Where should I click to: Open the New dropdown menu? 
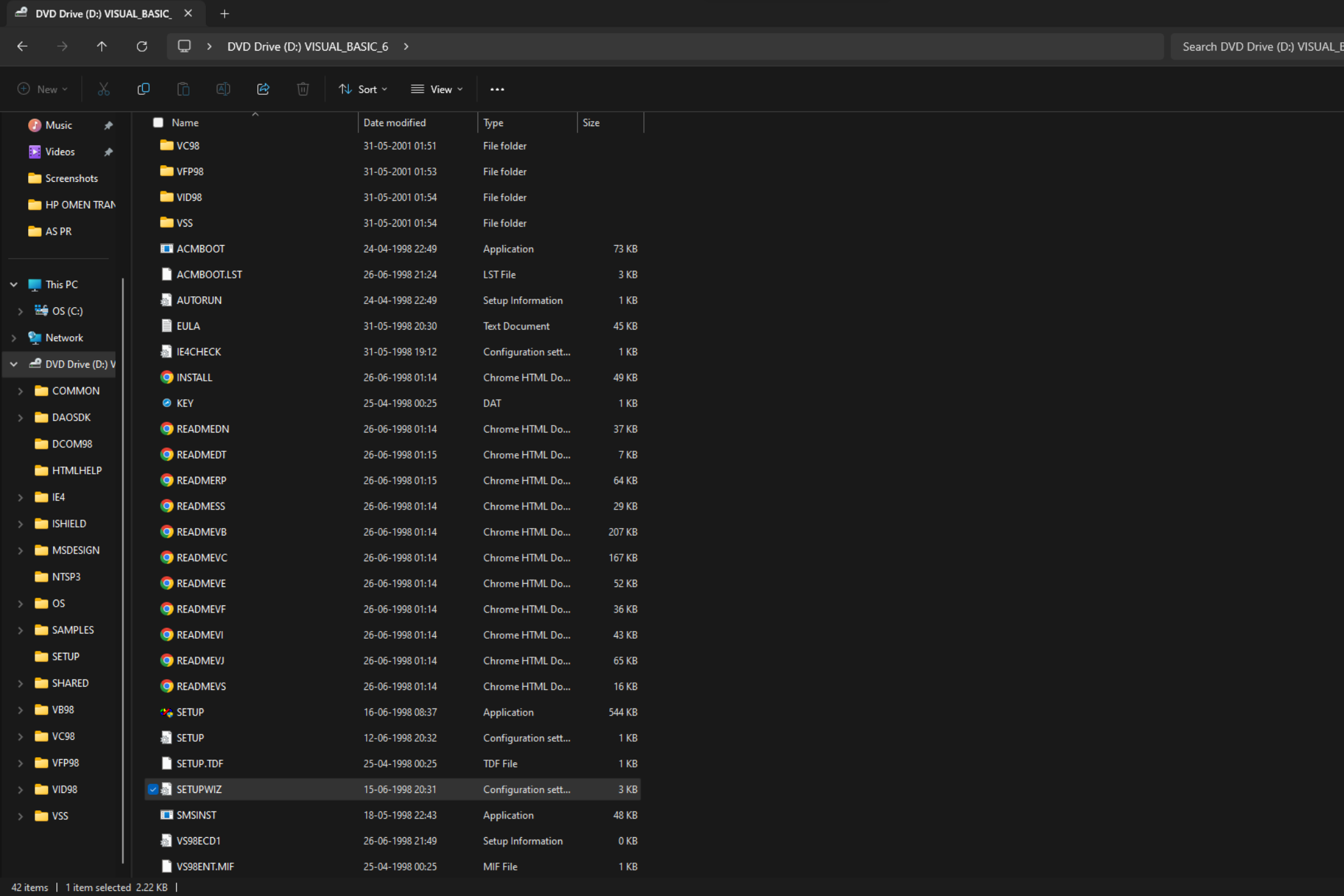(x=43, y=89)
